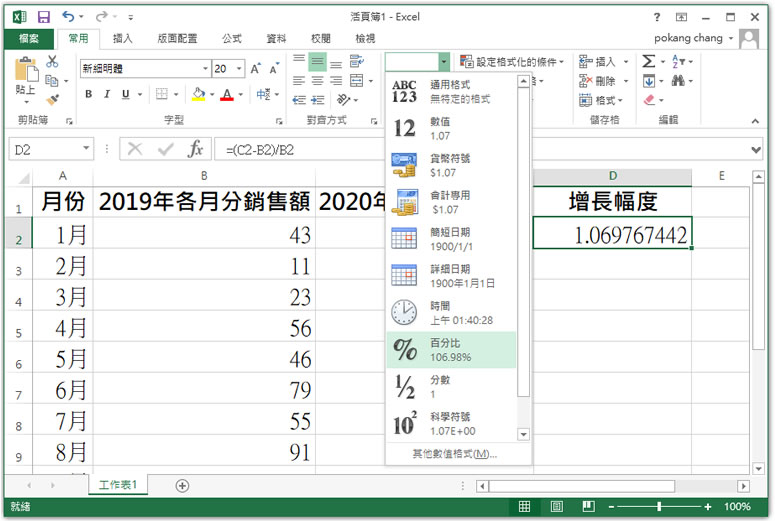Toggle center horizontal alignment
Image resolution: width=775 pixels, height=521 pixels.
(317, 81)
